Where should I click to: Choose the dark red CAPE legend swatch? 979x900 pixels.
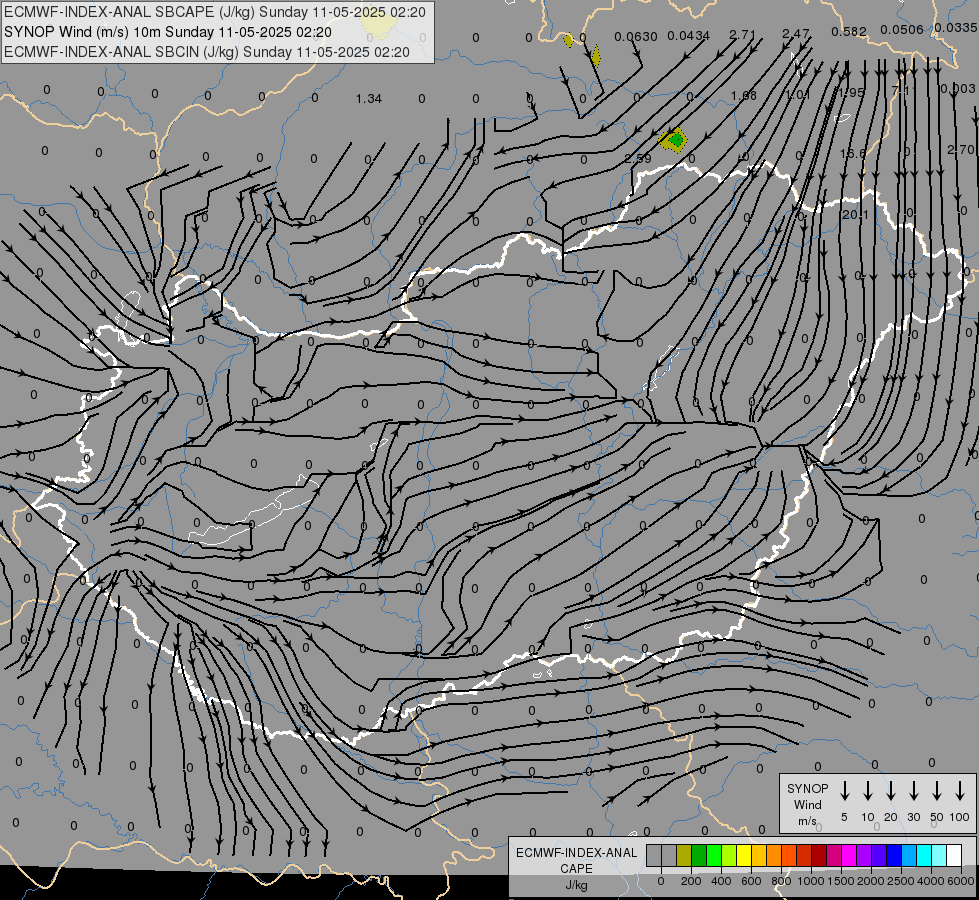coord(819,855)
